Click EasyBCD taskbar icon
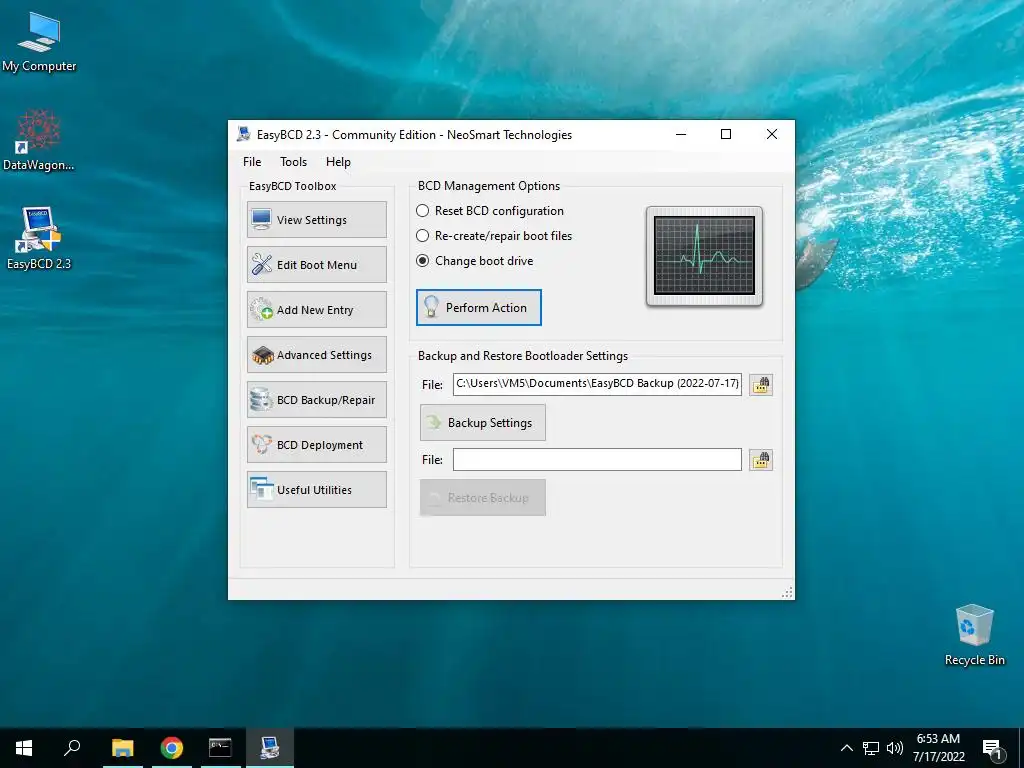 coord(270,748)
